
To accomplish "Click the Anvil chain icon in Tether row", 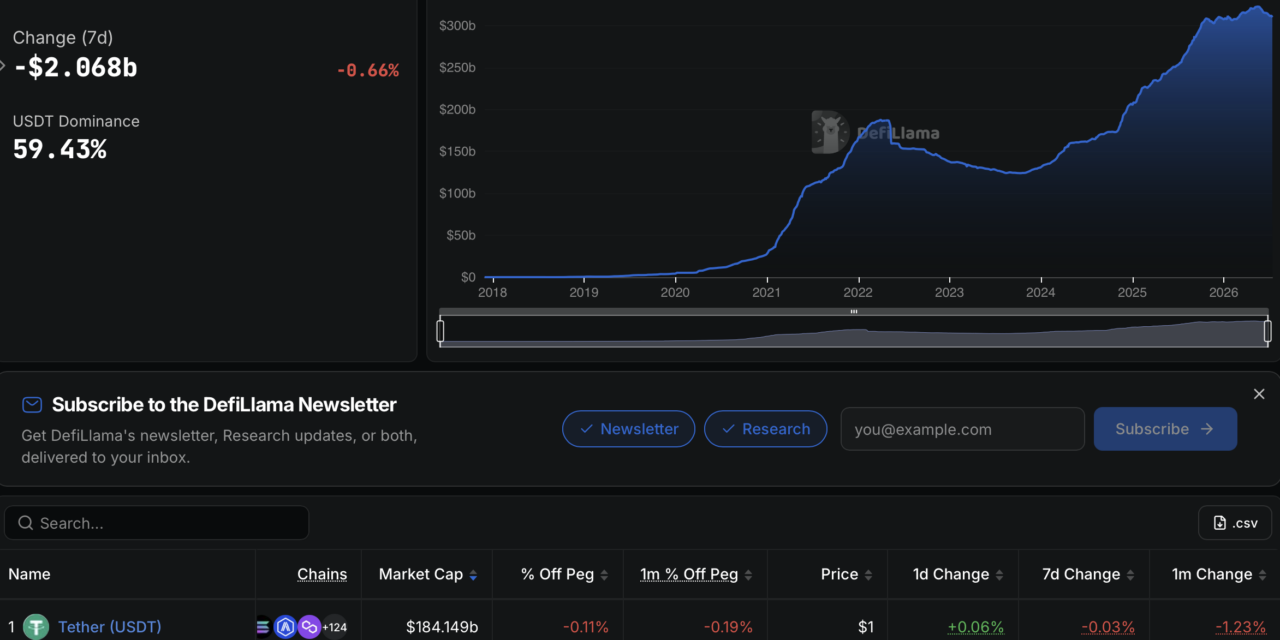I will (x=285, y=627).
